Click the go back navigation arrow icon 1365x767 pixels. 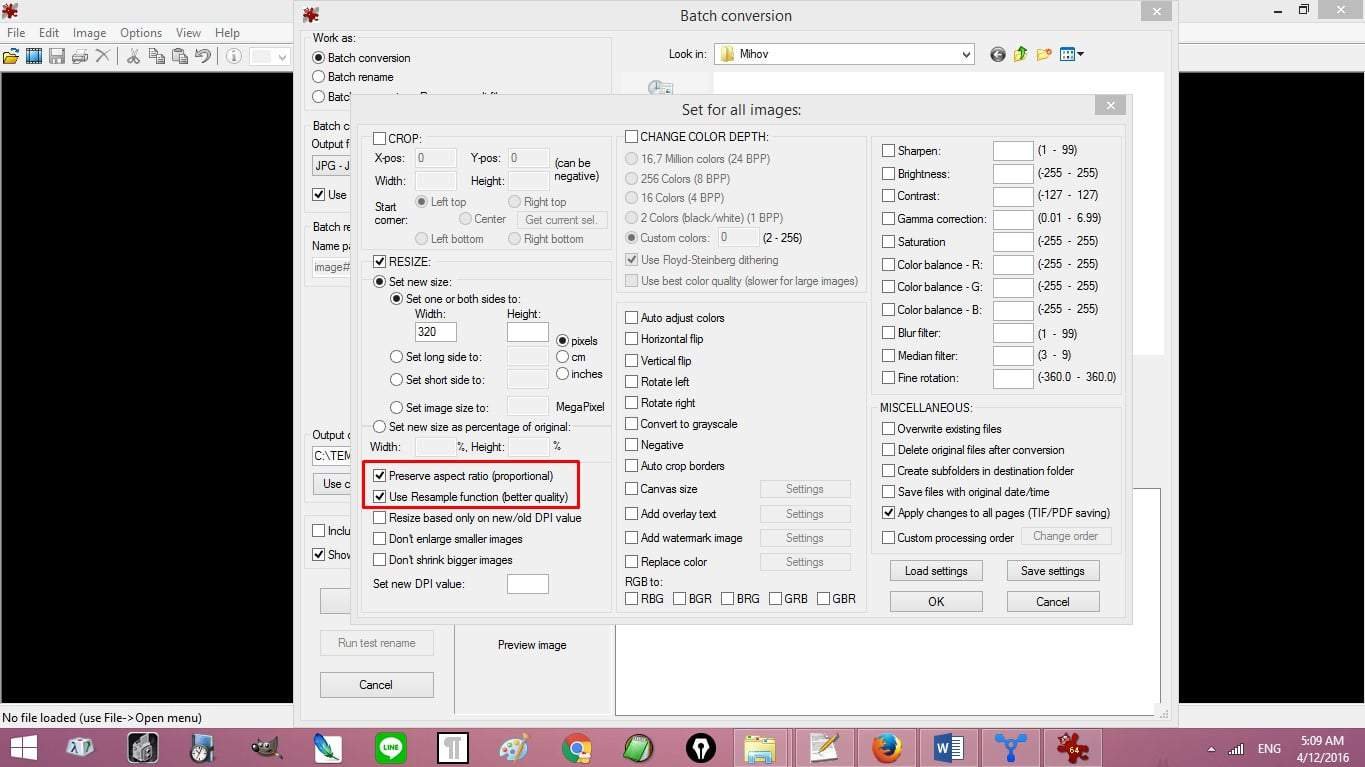(x=997, y=54)
